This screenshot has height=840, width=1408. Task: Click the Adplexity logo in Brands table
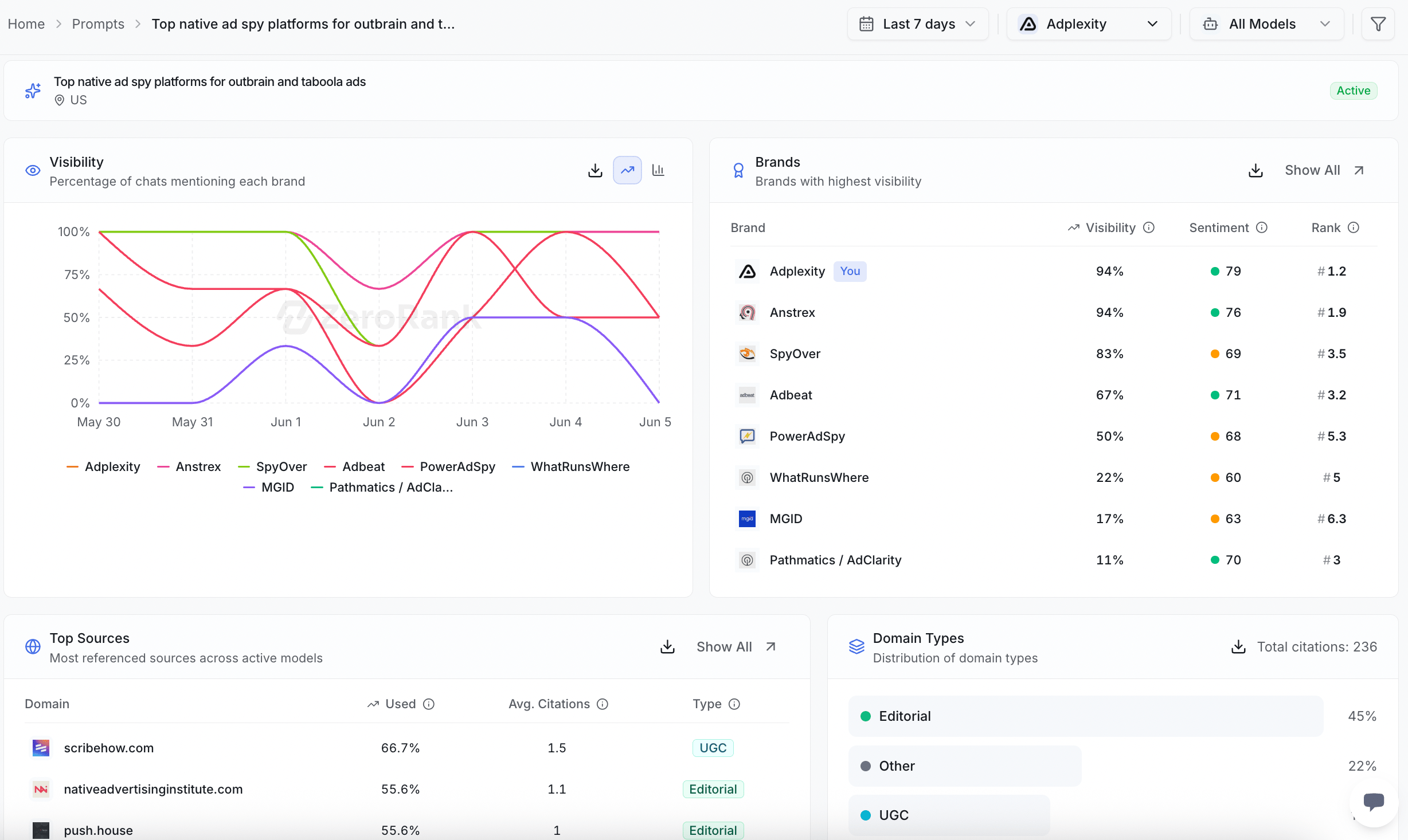748,272
